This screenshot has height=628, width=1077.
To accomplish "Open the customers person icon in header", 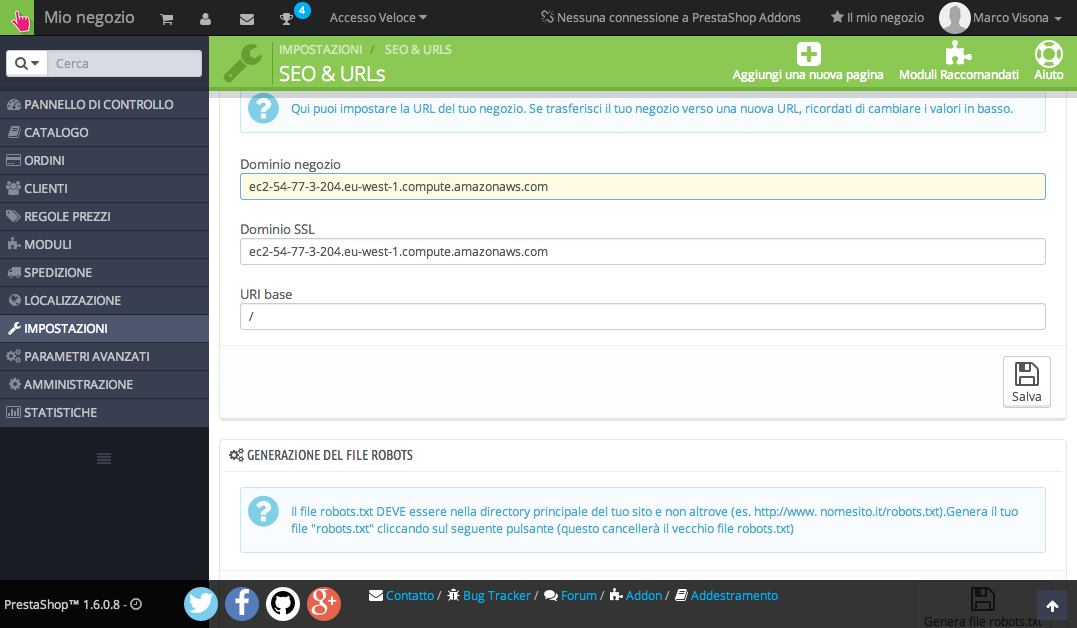I will pos(205,19).
